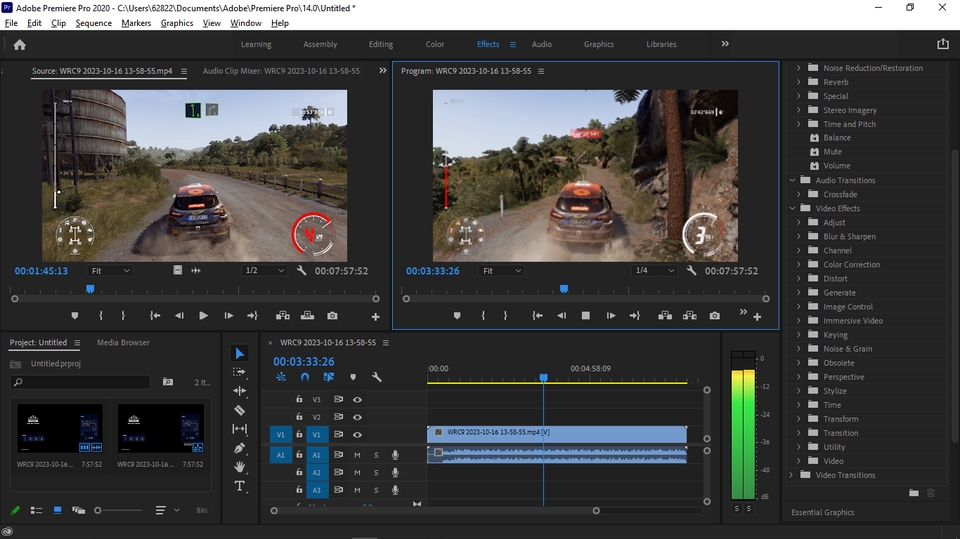Click Extract button in Program monitor

(689, 315)
